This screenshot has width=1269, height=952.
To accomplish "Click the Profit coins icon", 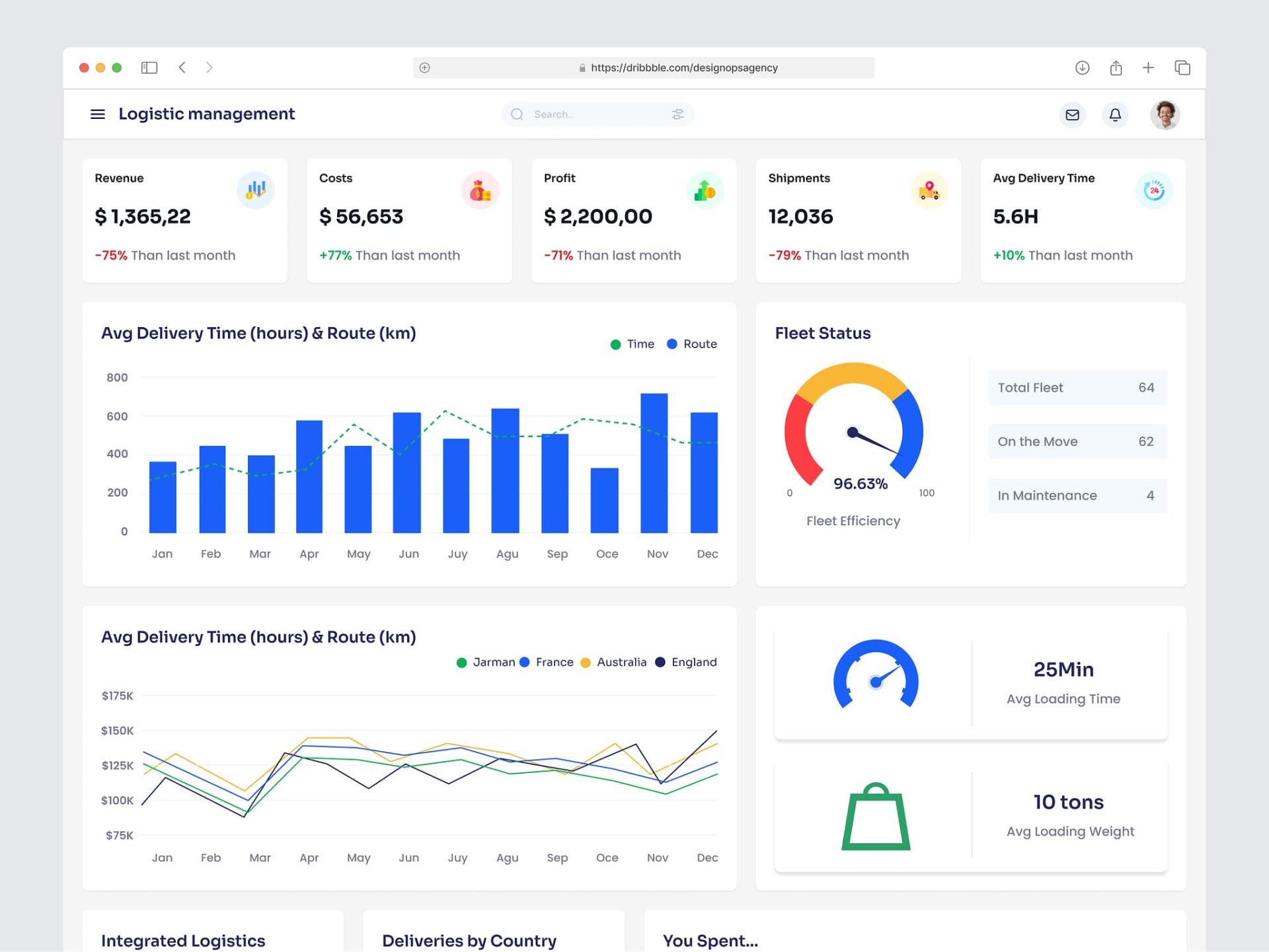I will click(x=702, y=190).
